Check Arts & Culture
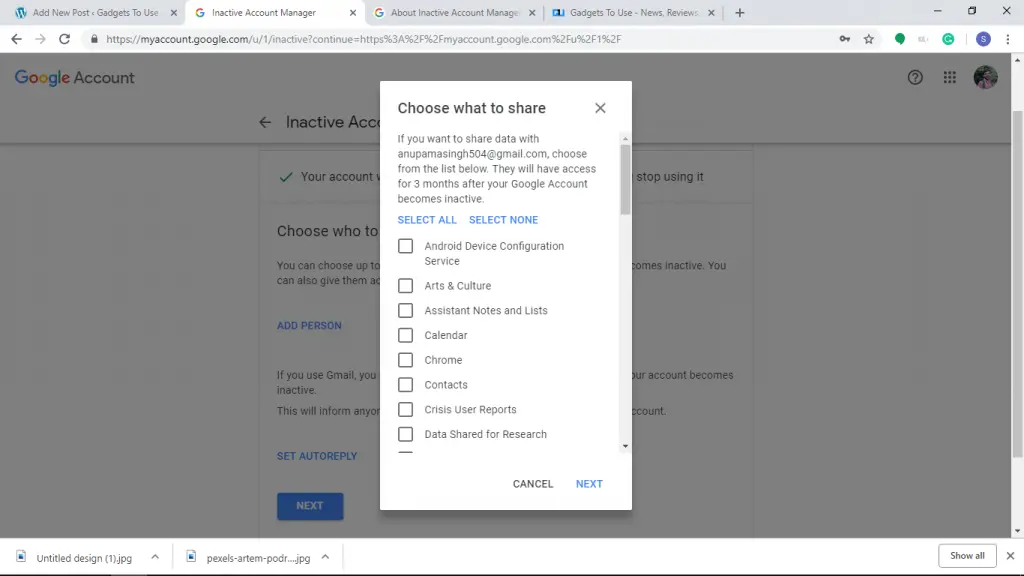 pos(406,286)
